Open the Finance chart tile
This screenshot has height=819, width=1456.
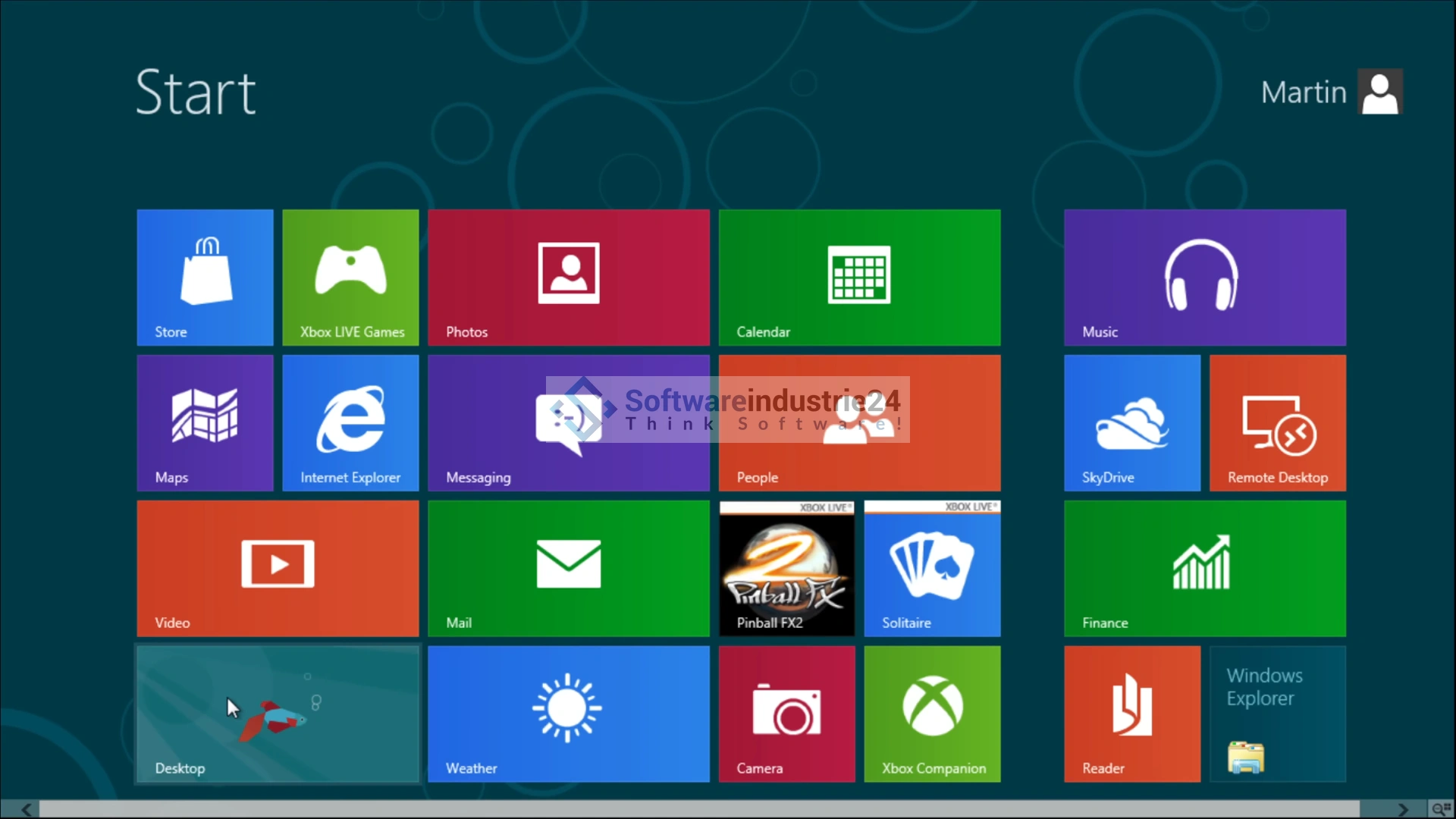click(1204, 569)
